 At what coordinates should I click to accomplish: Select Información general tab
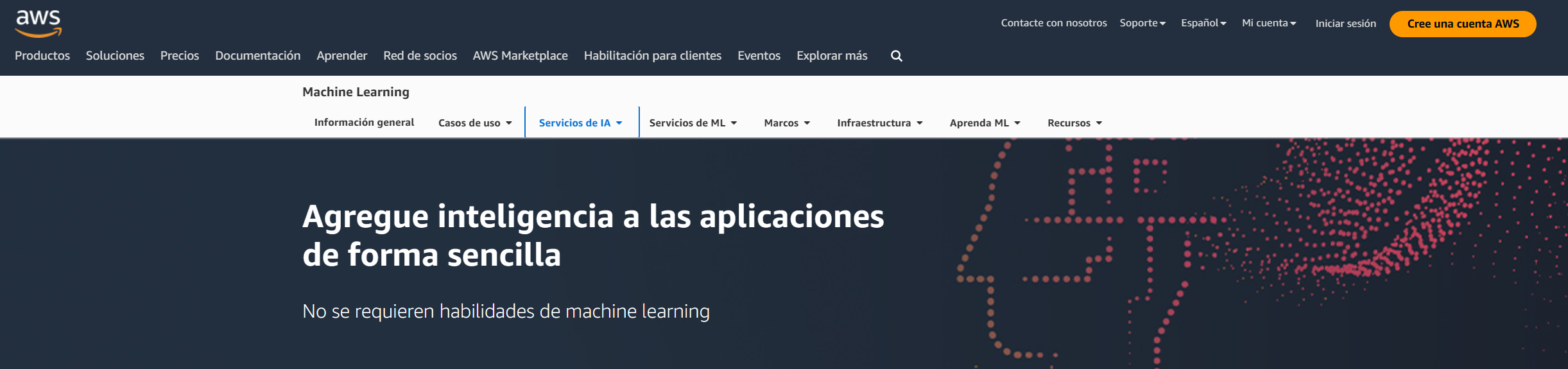tap(364, 123)
